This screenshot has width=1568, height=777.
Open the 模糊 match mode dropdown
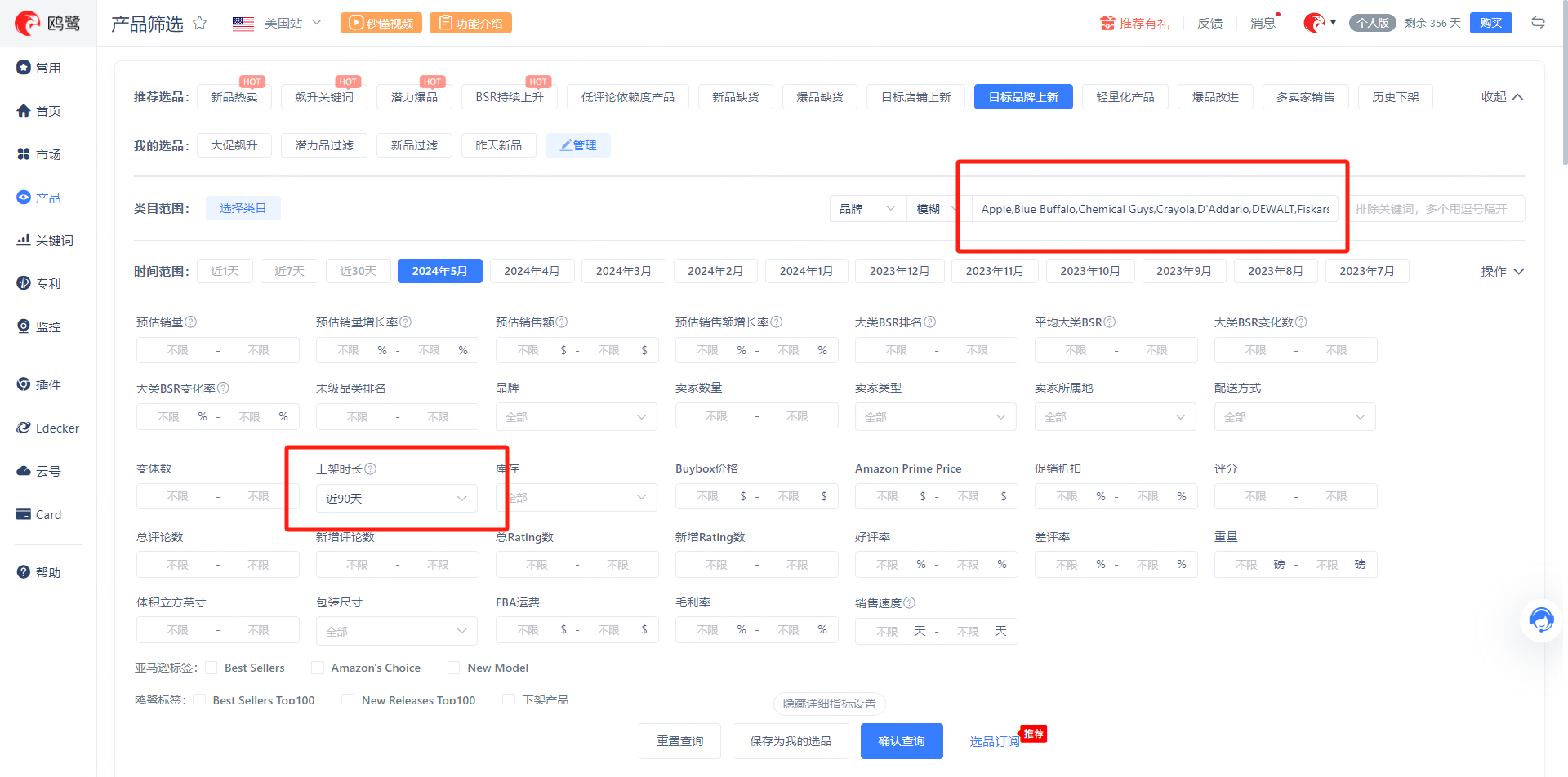pyautogui.click(x=939, y=209)
